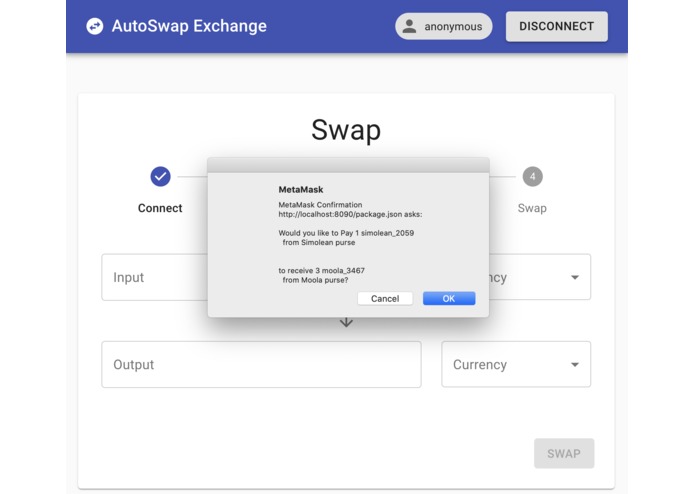Click into the Output amount field
695x494 pixels.
coord(261,364)
